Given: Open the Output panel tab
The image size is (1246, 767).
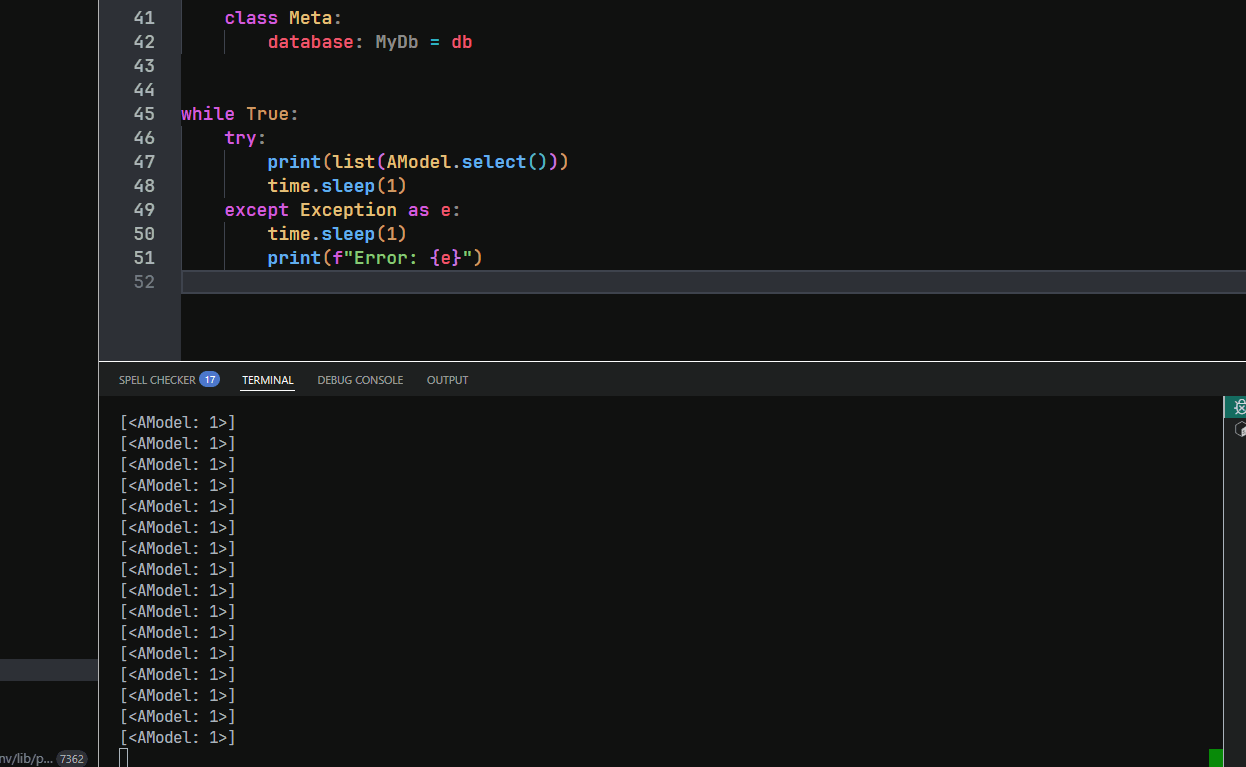Looking at the screenshot, I should pos(447,380).
